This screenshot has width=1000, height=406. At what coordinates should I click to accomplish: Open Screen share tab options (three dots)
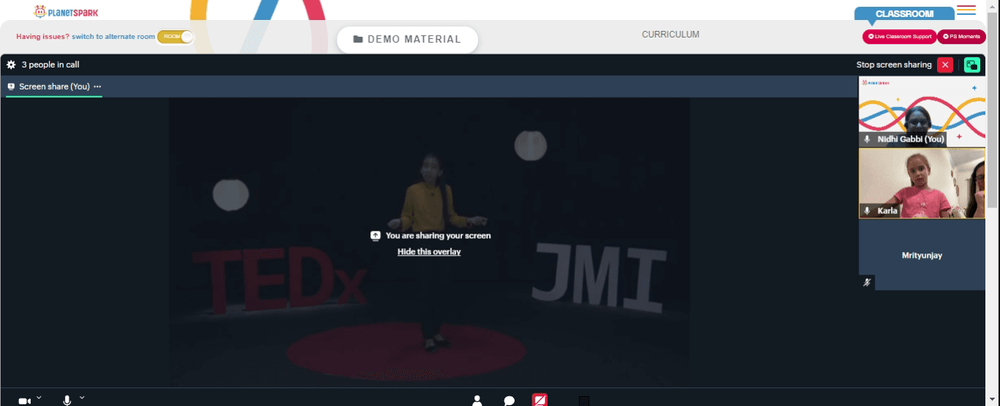coord(98,87)
